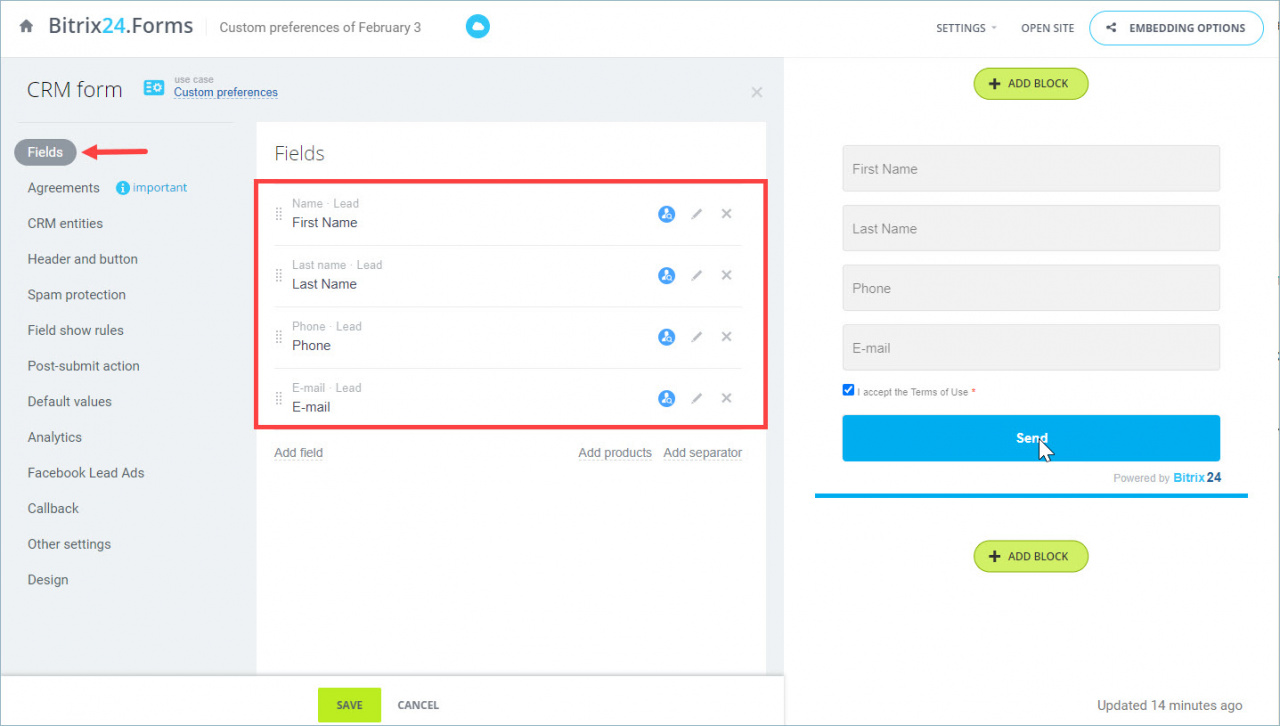The height and width of the screenshot is (726, 1280).
Task: Click the Bitrix24.Forms logo text
Action: pyautogui.click(x=121, y=26)
